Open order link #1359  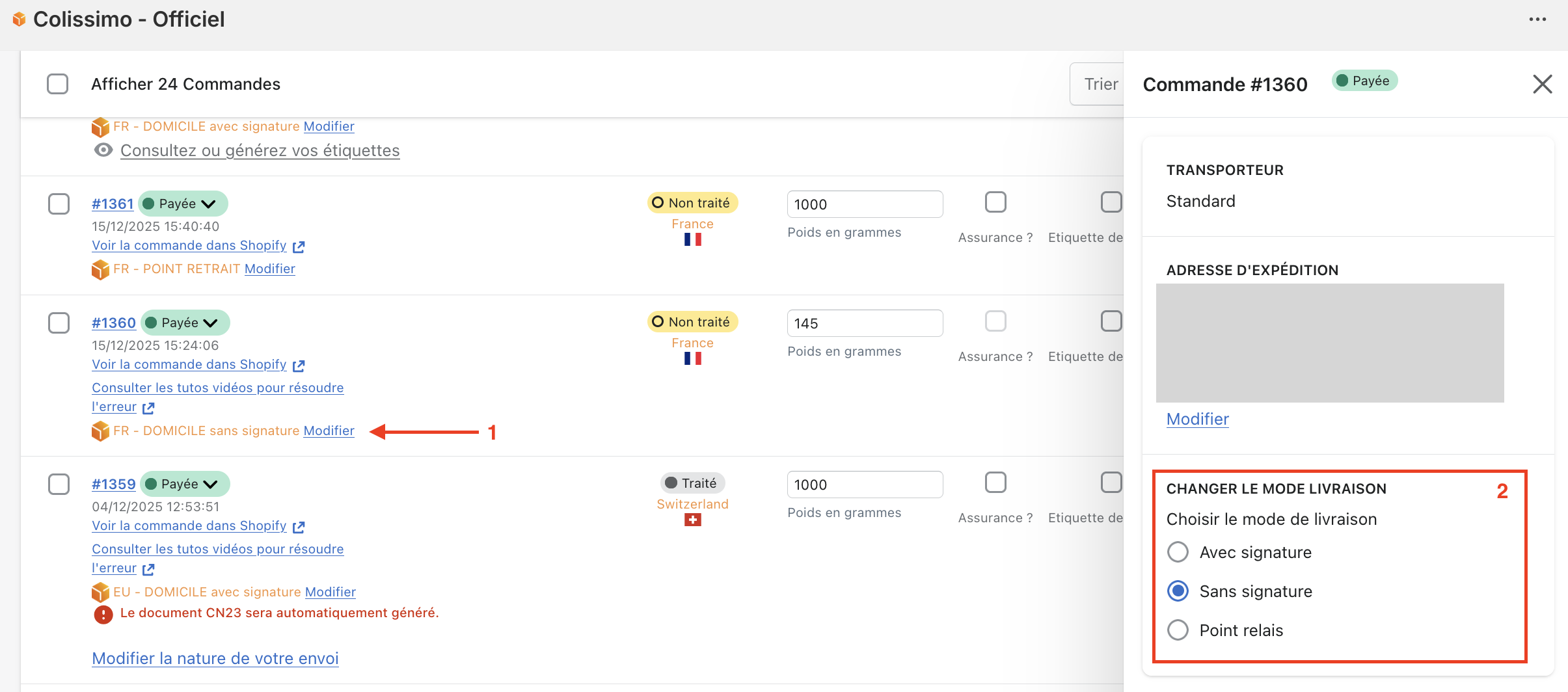(114, 484)
